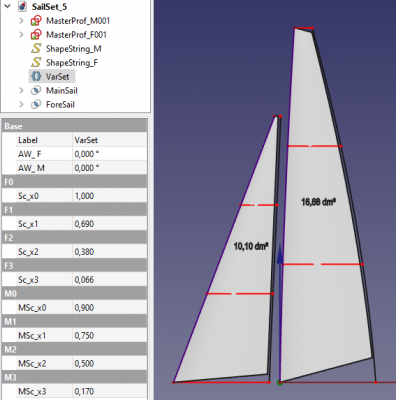Click the M0 property group header
This screenshot has height=400, width=396.
(x=75, y=294)
